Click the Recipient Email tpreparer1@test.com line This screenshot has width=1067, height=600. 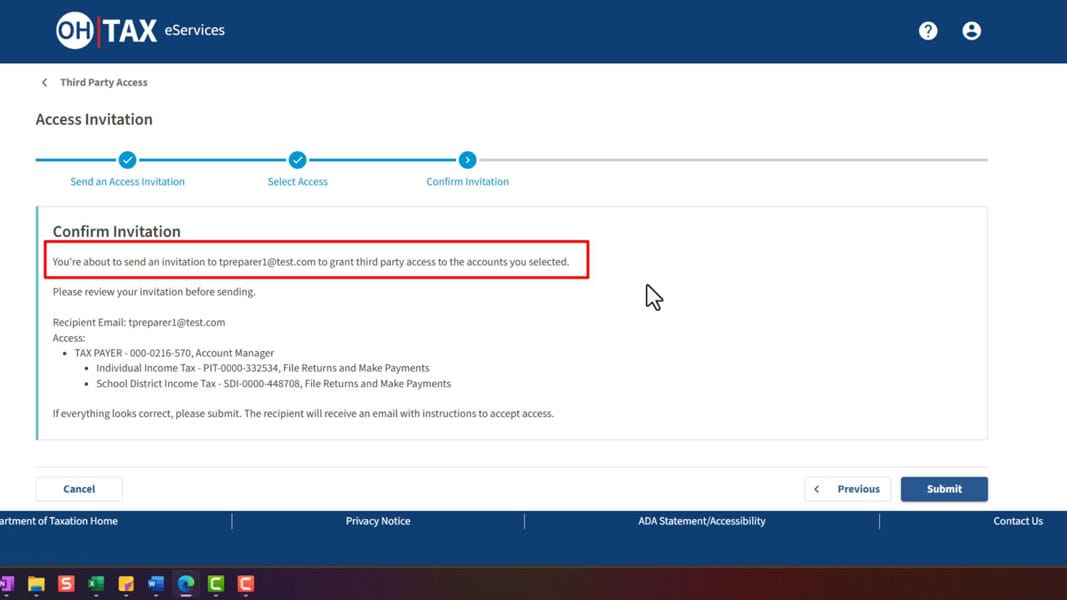click(139, 322)
